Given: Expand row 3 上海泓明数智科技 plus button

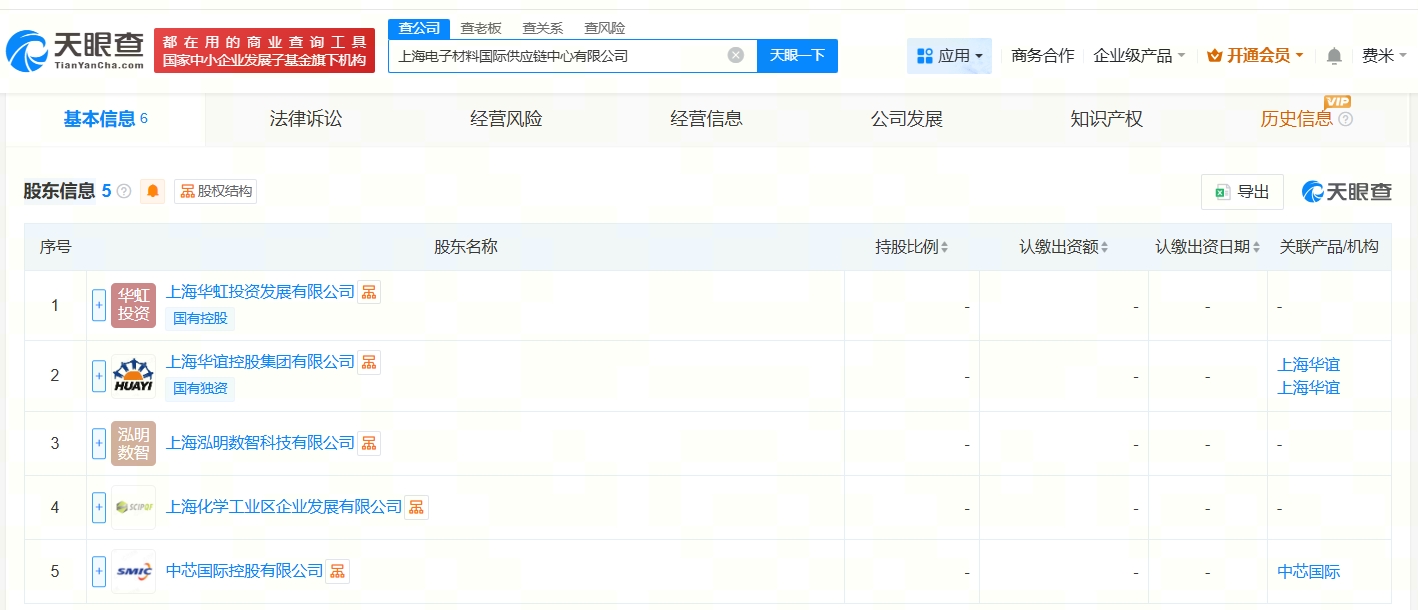Looking at the screenshot, I should [x=99, y=443].
